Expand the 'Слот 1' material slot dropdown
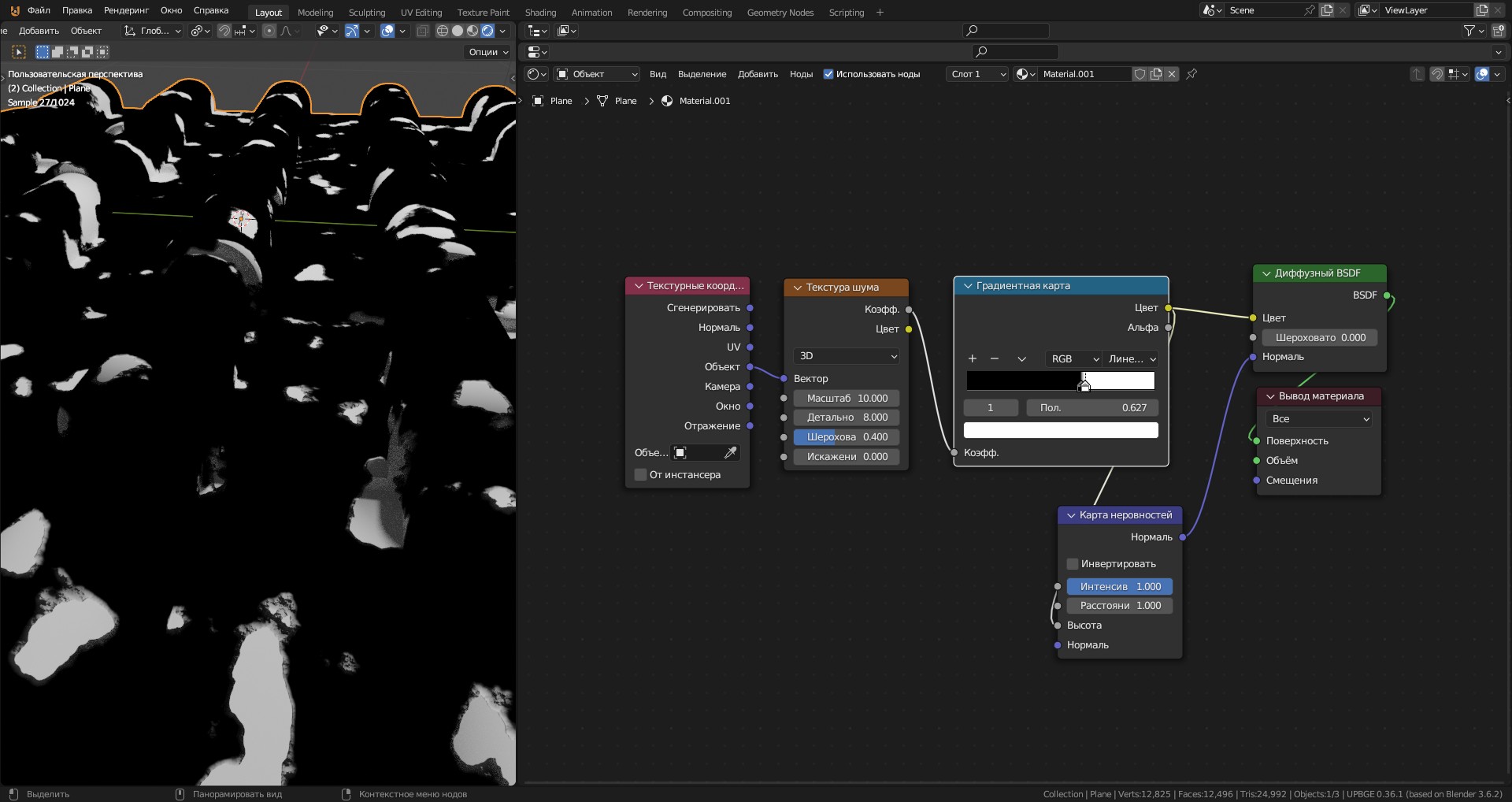 click(977, 74)
